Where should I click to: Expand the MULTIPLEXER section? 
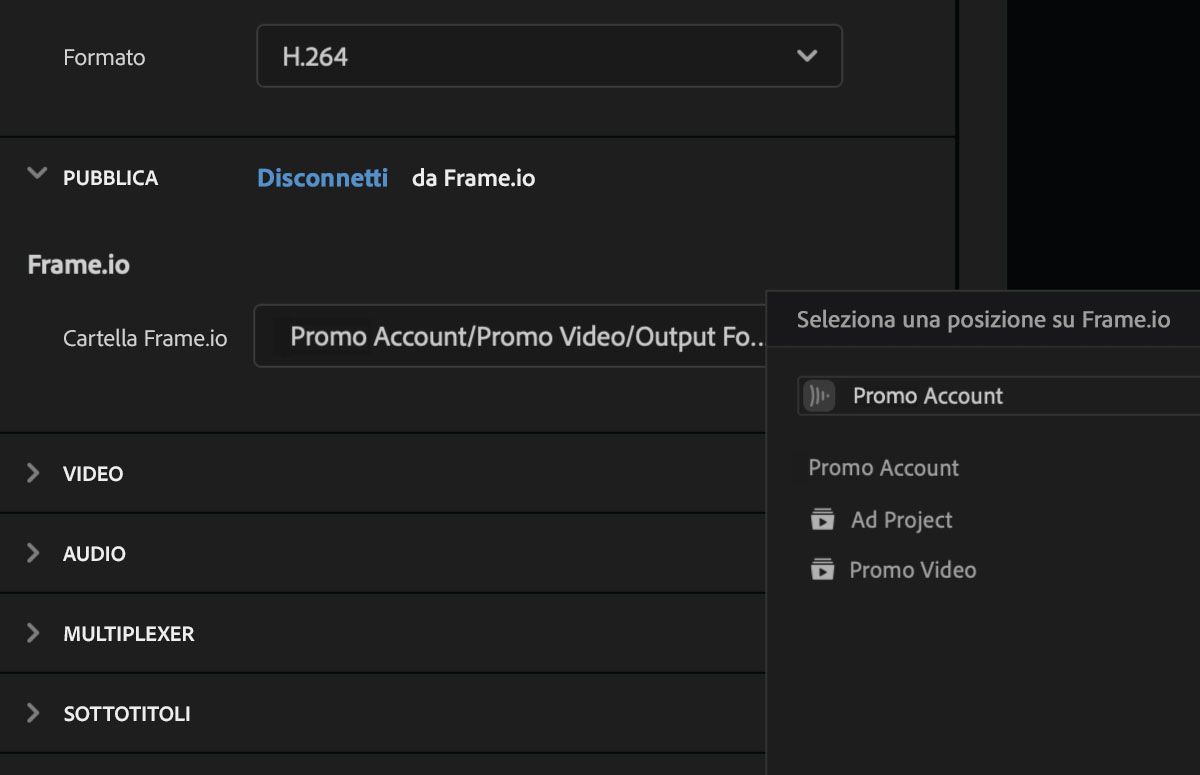(33, 633)
